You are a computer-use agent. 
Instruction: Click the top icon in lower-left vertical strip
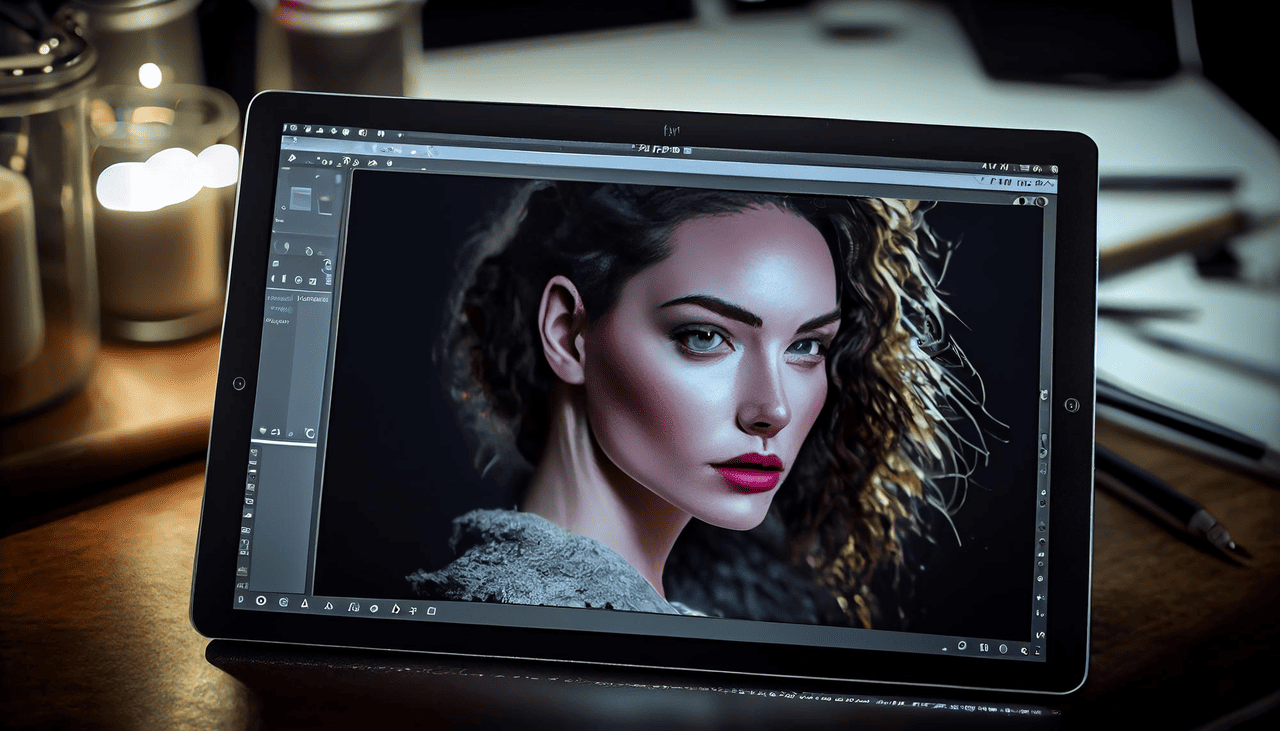click(x=252, y=453)
